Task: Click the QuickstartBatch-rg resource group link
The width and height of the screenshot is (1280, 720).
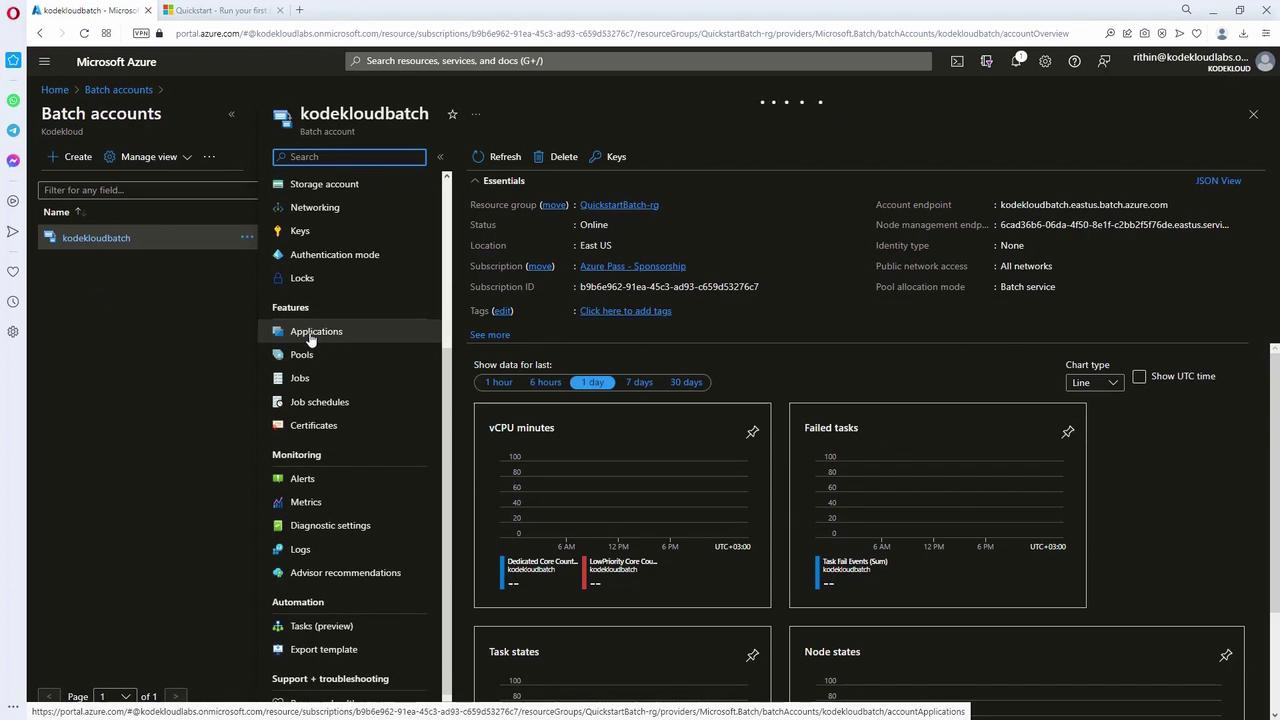Action: [619, 205]
